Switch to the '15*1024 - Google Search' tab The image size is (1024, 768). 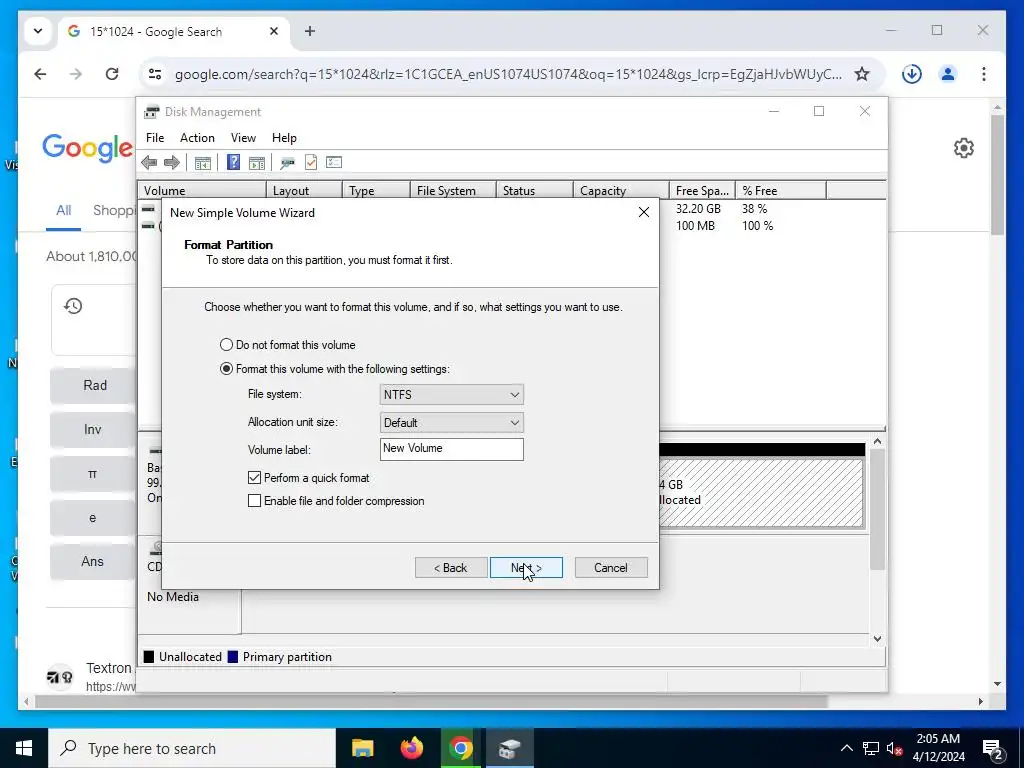174,31
